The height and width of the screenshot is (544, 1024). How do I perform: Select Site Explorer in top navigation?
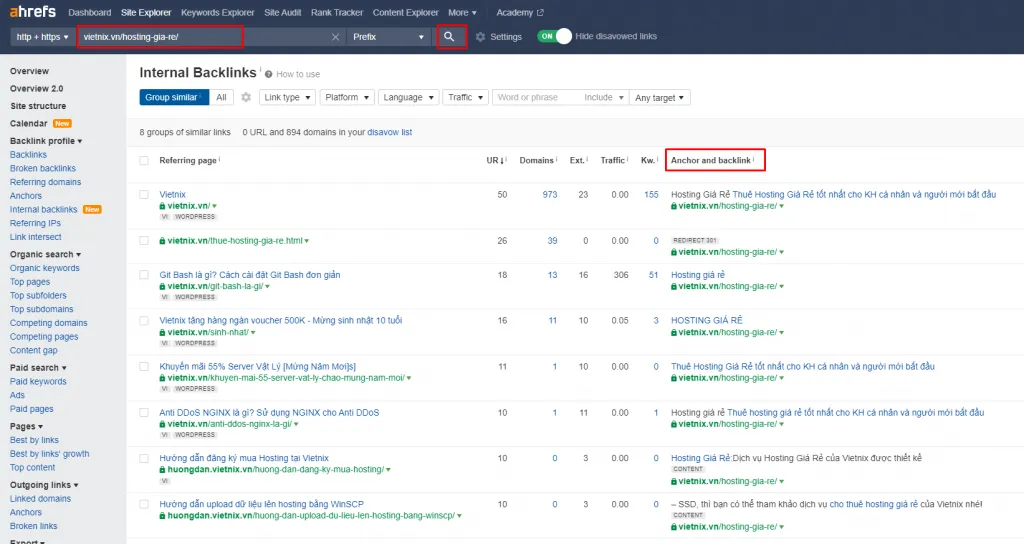click(146, 12)
